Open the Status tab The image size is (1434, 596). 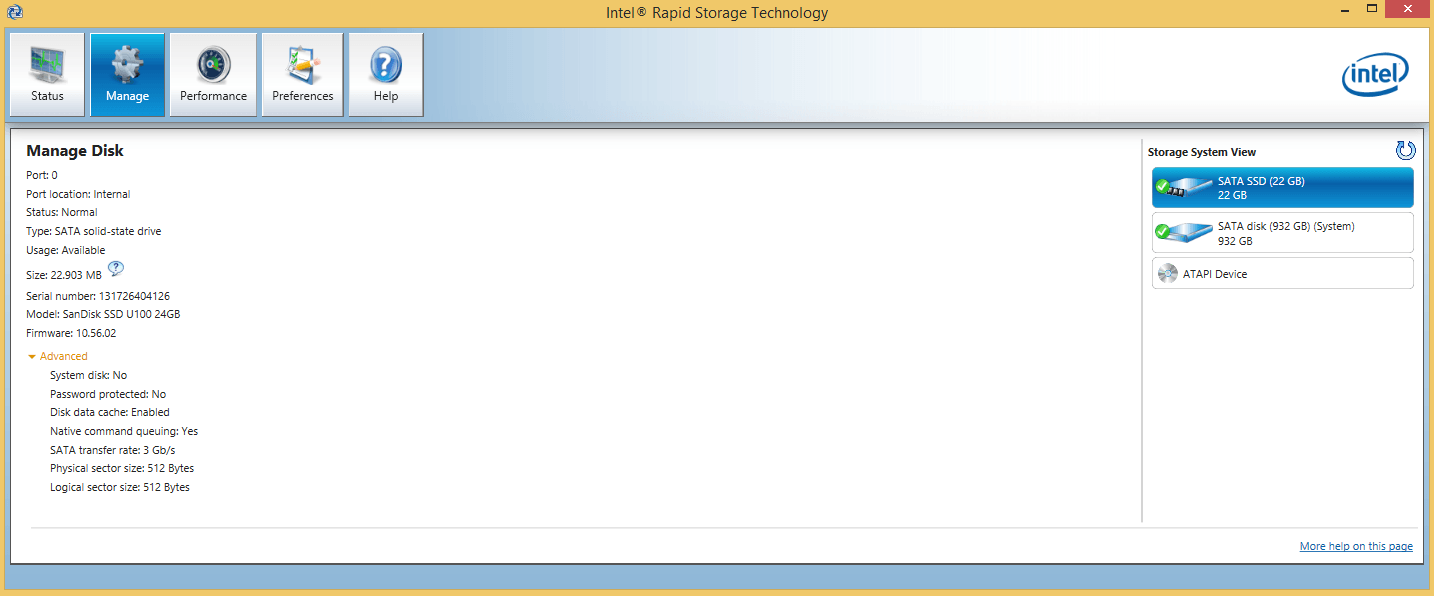(47, 75)
